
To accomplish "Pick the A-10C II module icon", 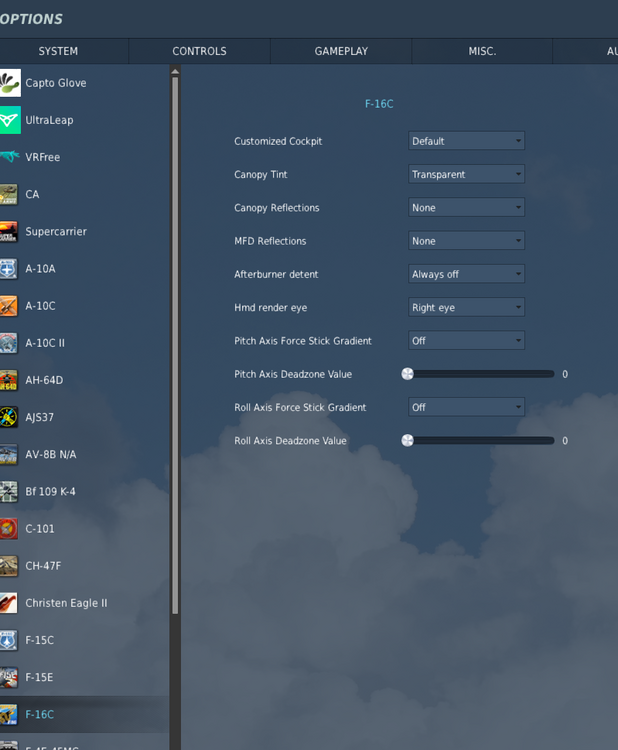I will [9, 343].
